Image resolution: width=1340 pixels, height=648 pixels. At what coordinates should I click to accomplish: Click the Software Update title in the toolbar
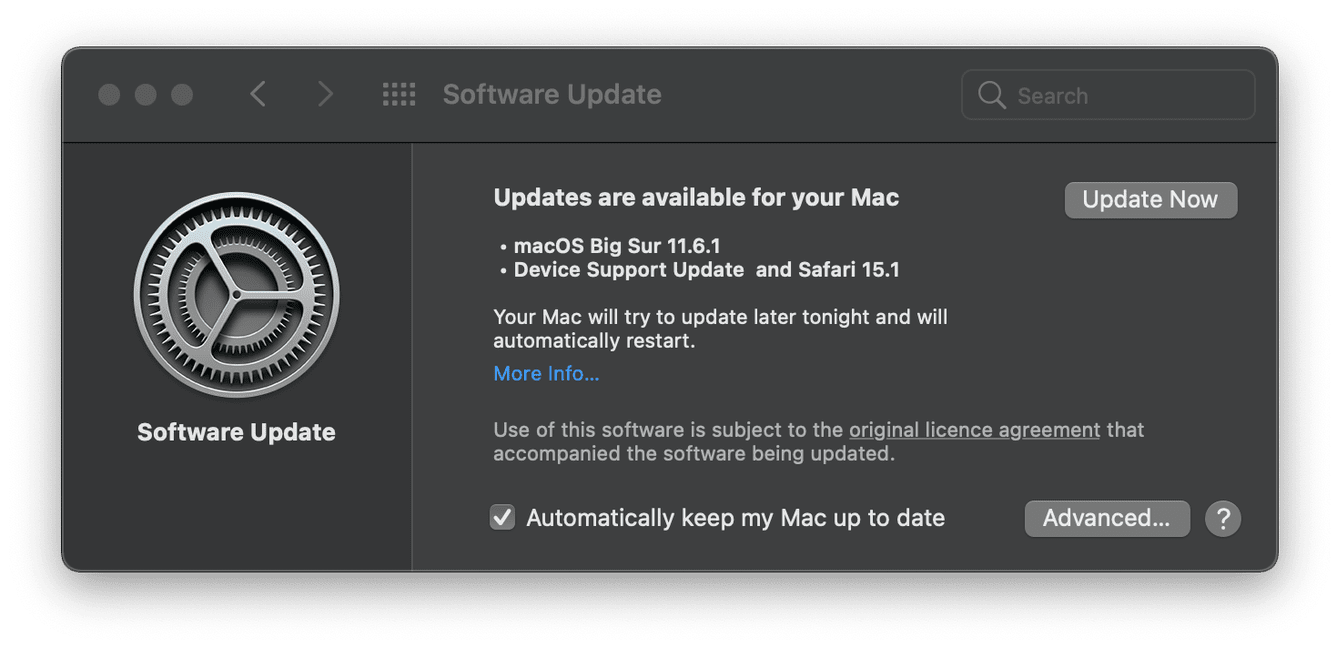(x=551, y=94)
